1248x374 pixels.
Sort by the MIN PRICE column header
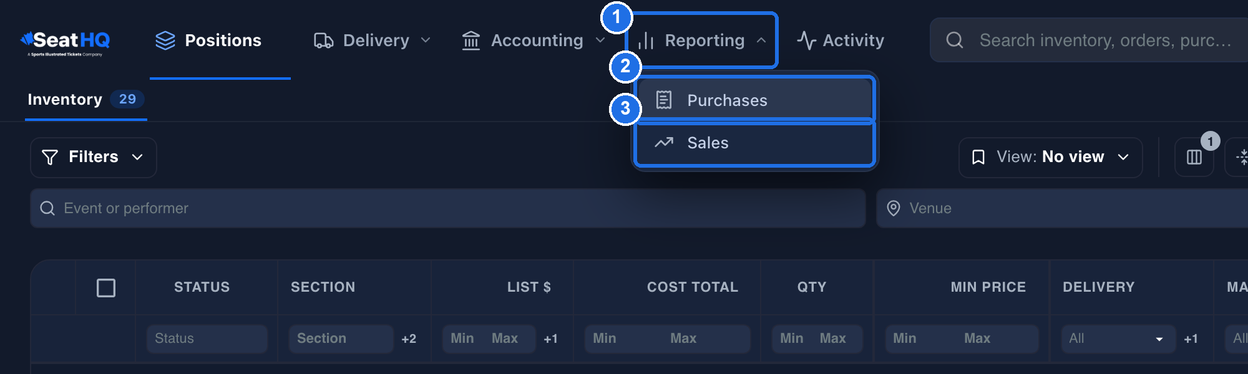click(988, 287)
